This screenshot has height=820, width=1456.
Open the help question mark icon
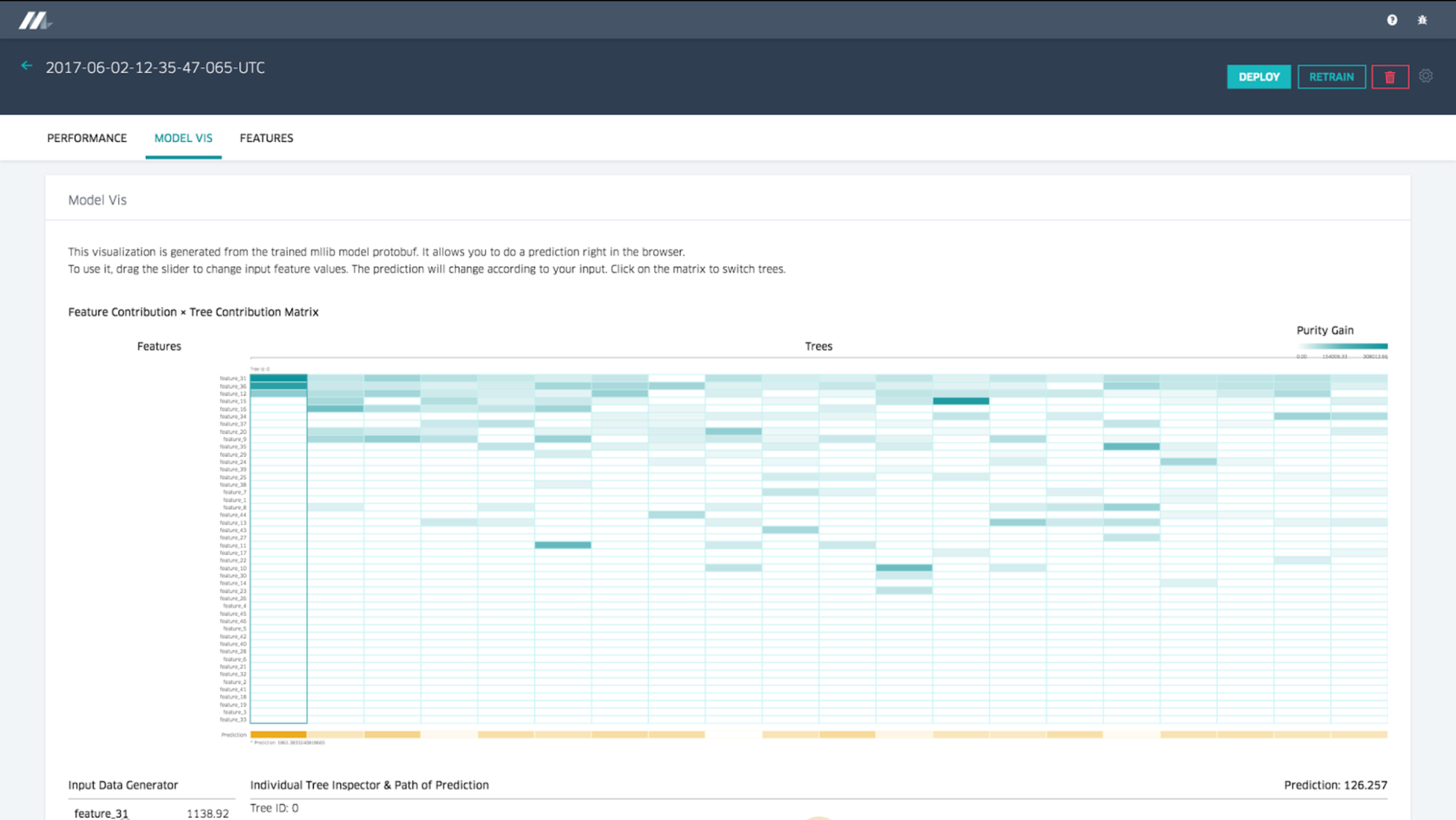[x=1392, y=20]
